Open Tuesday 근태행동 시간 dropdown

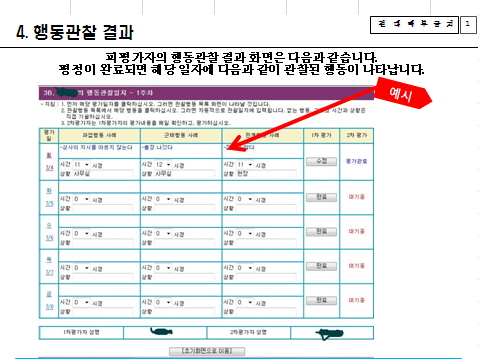163,199
